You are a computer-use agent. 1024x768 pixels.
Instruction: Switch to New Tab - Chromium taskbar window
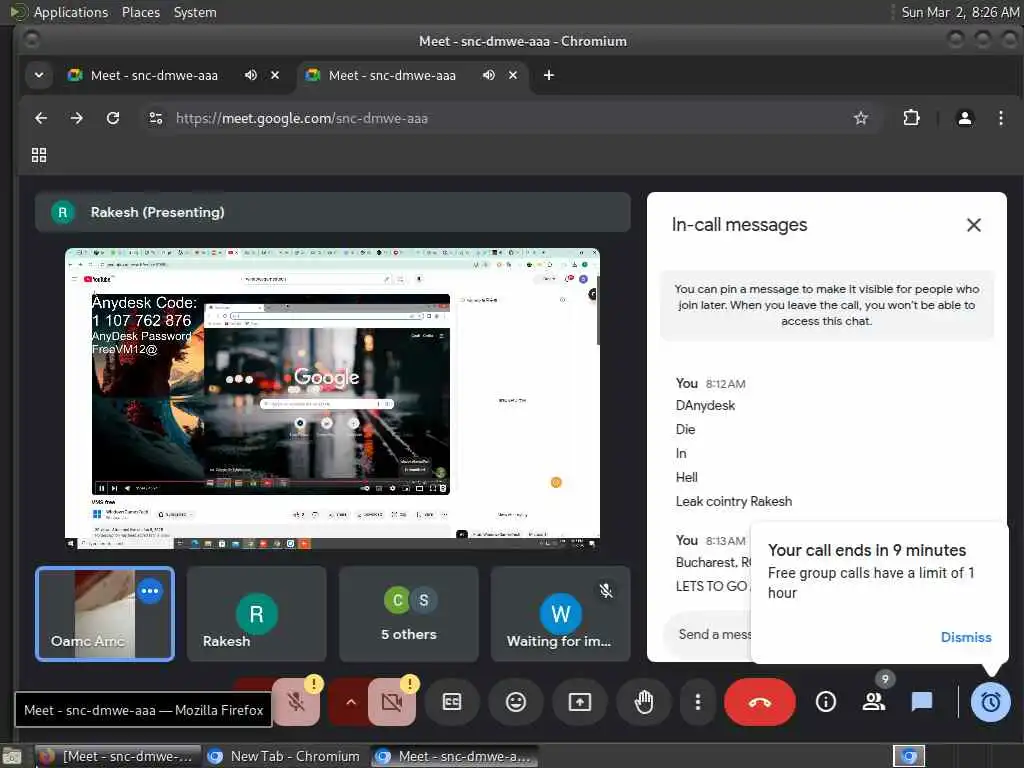(x=286, y=756)
